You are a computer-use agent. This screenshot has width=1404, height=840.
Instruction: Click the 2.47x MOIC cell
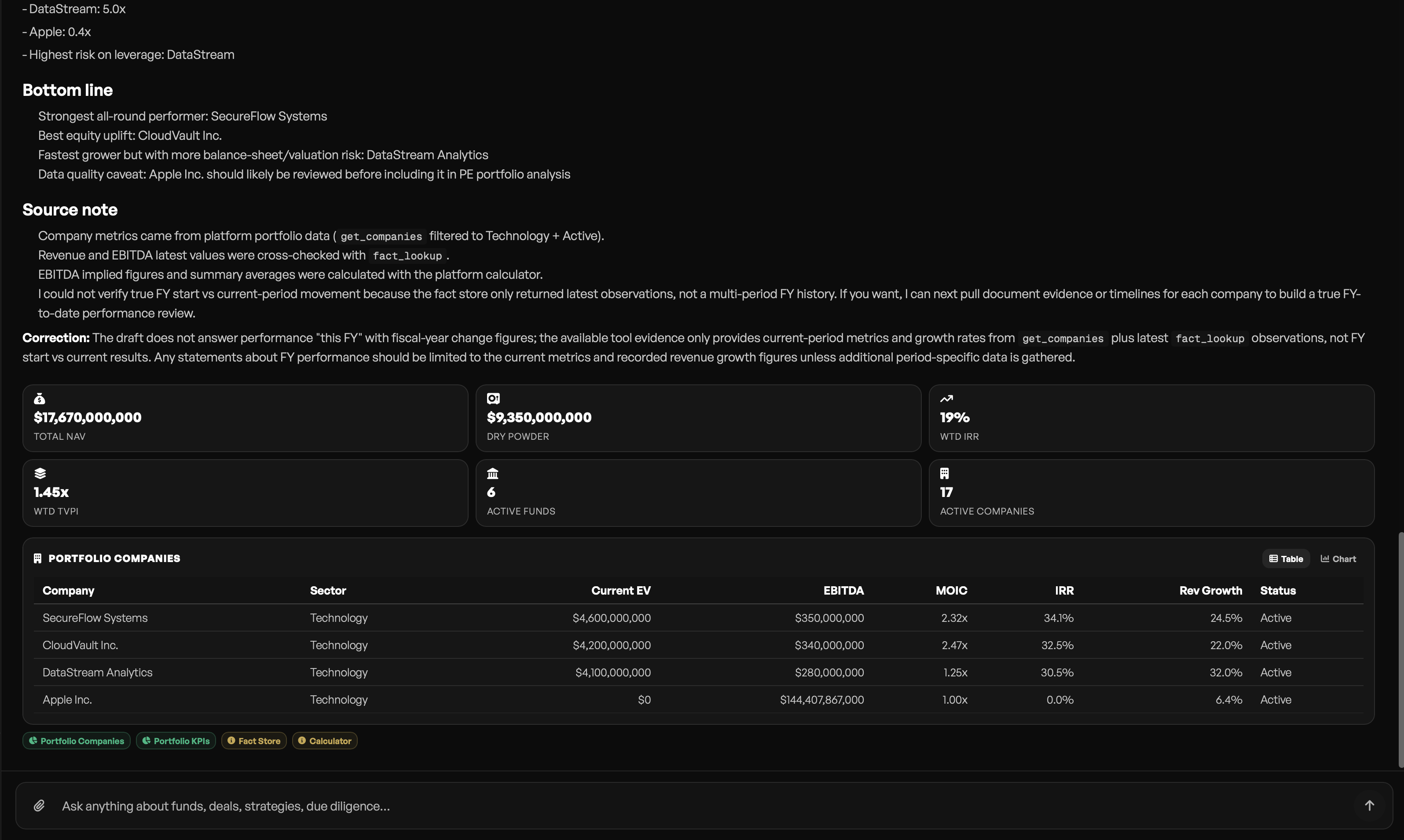[x=954, y=645]
